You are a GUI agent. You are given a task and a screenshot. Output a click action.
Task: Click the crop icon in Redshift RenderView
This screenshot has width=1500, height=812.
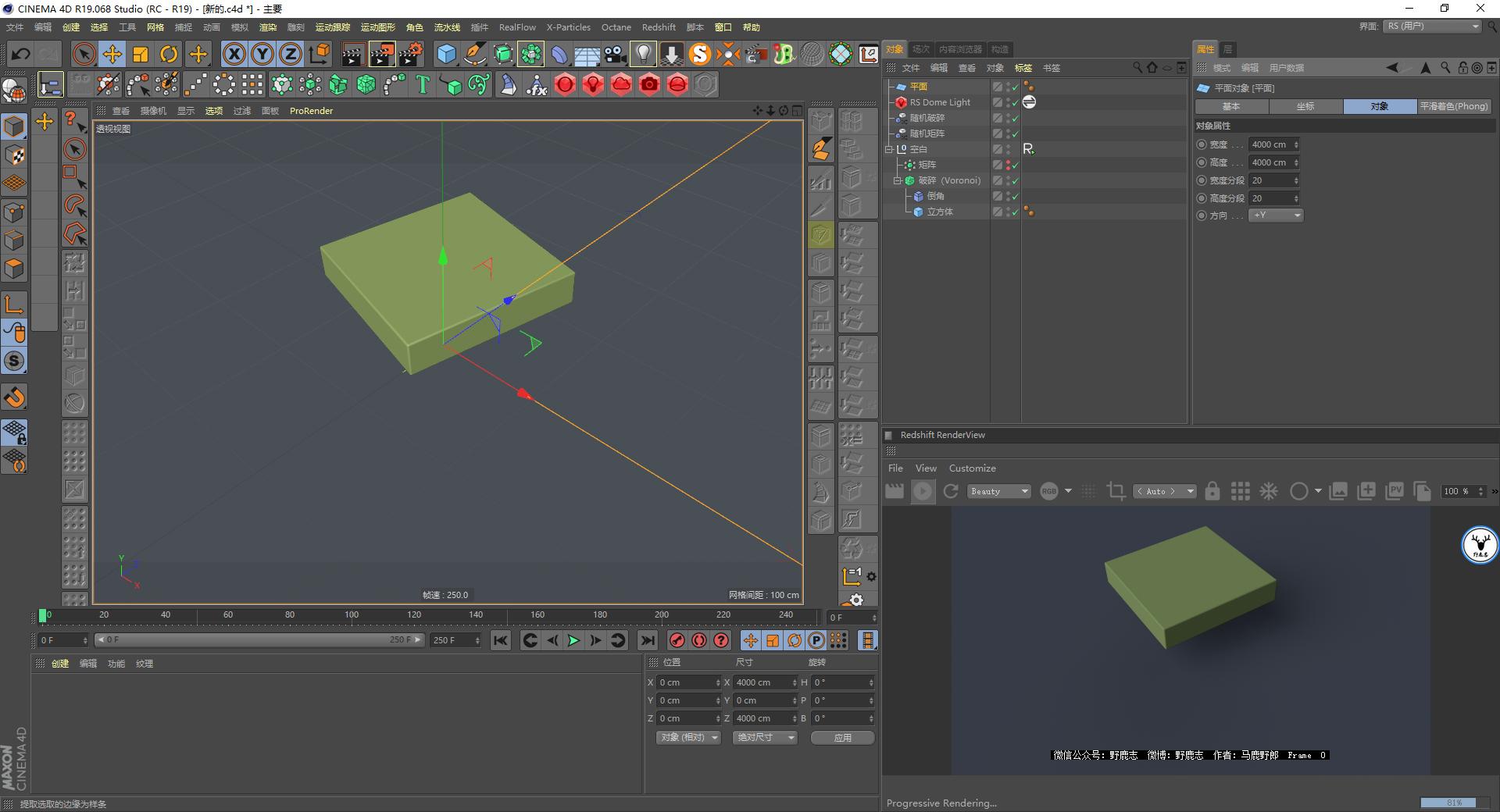point(1116,491)
